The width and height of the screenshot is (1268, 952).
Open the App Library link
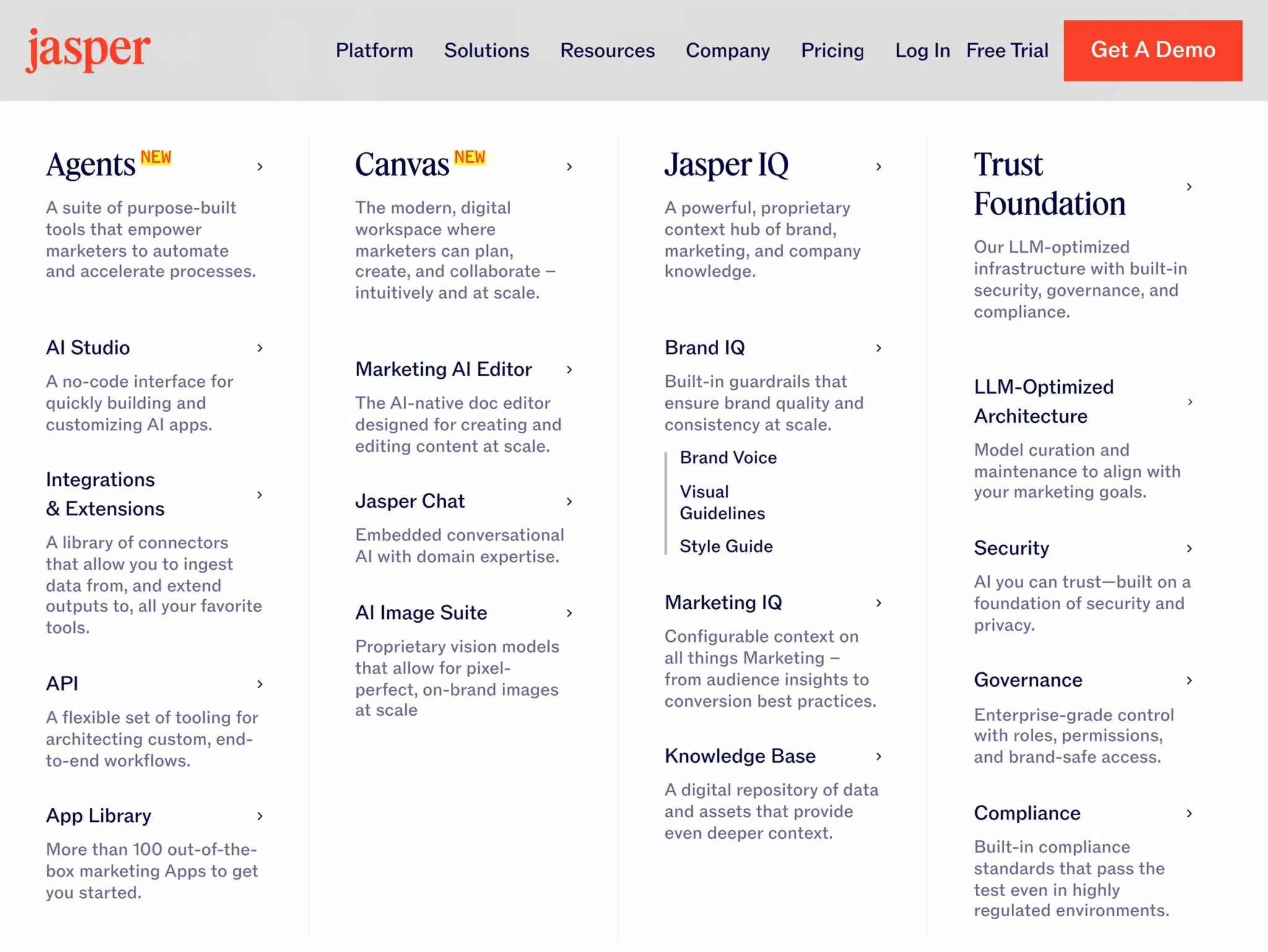click(98, 816)
